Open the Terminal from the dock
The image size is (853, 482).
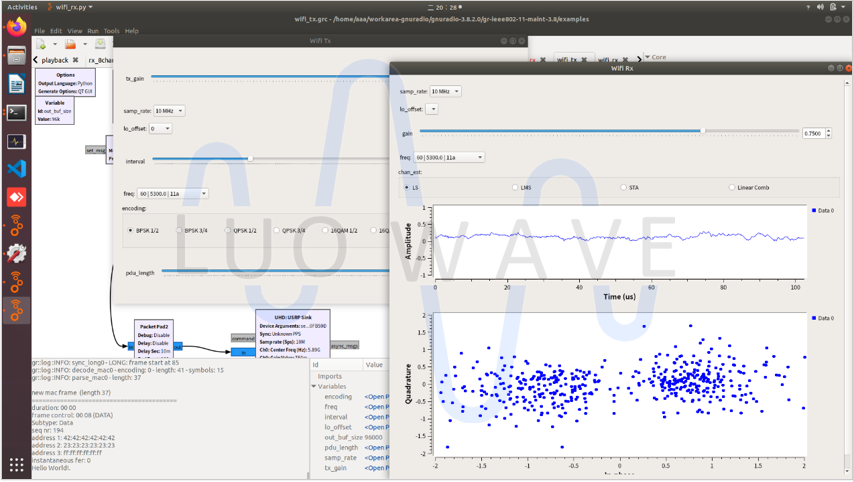(x=16, y=113)
